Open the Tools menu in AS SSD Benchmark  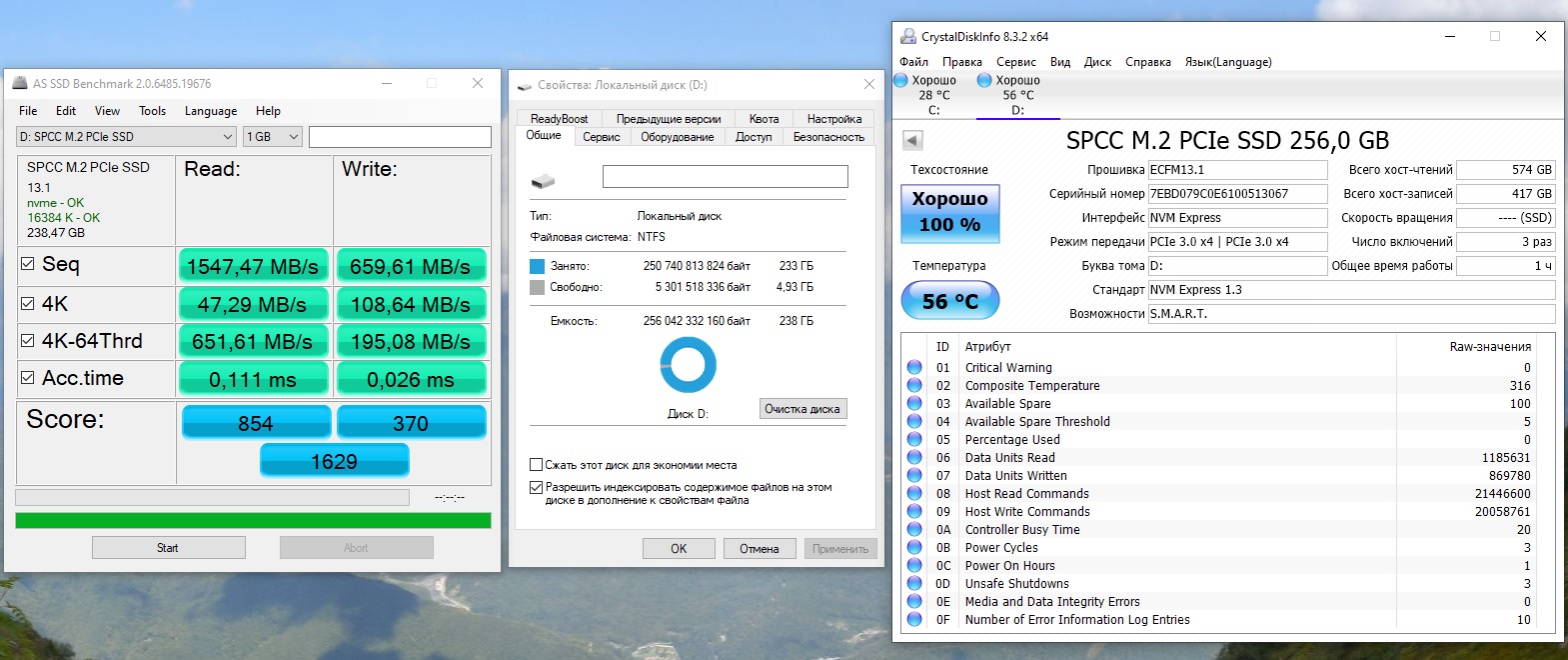[152, 111]
